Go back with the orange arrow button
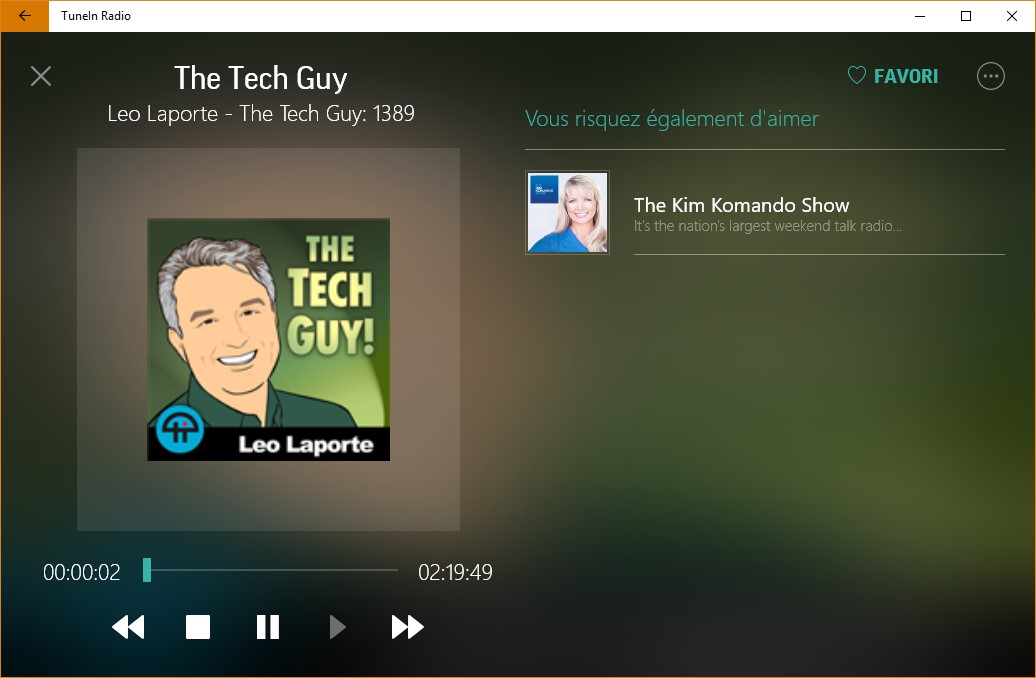1036x678 pixels. tap(24, 16)
